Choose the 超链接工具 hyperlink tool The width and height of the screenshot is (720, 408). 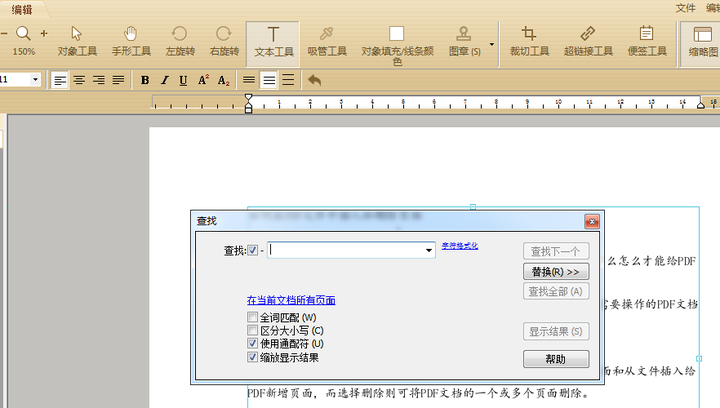[588, 41]
